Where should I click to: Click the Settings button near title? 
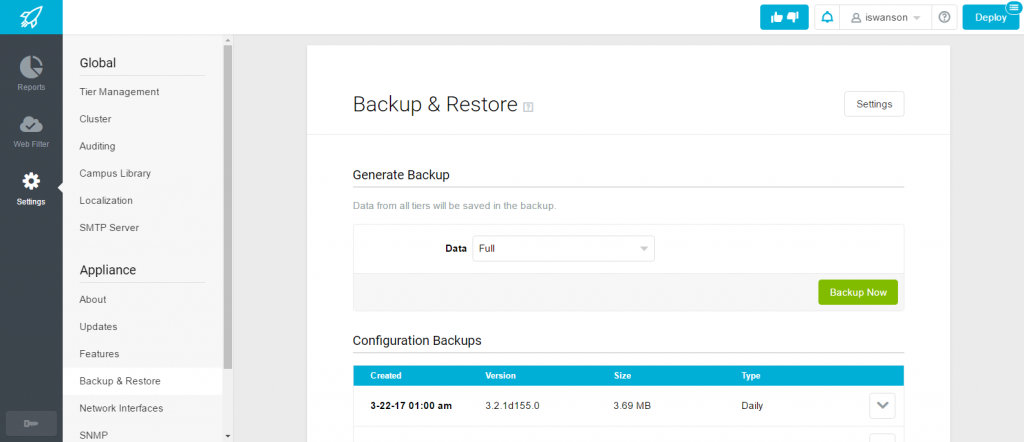874,104
